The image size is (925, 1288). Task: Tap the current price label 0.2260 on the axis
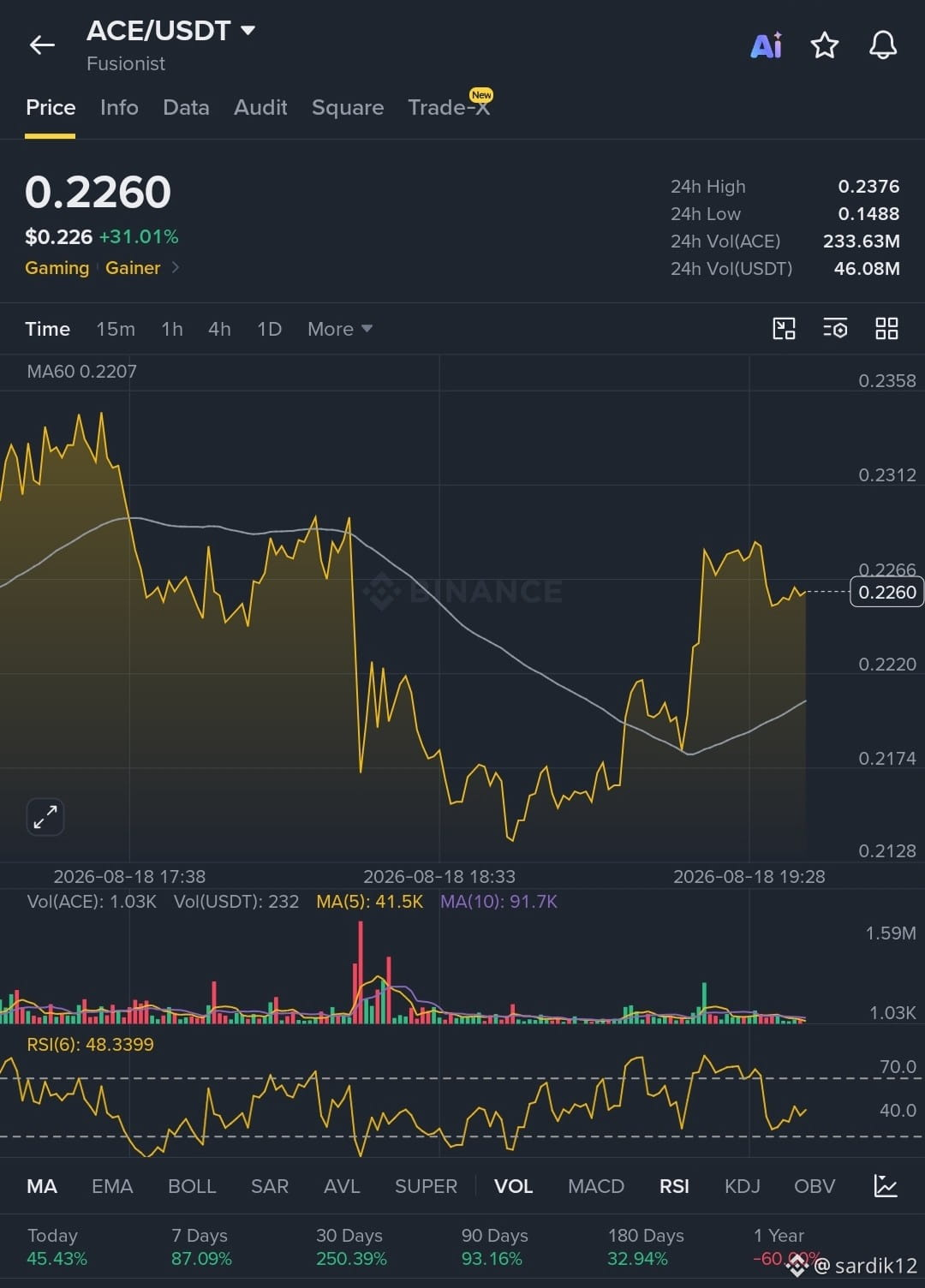click(x=886, y=592)
